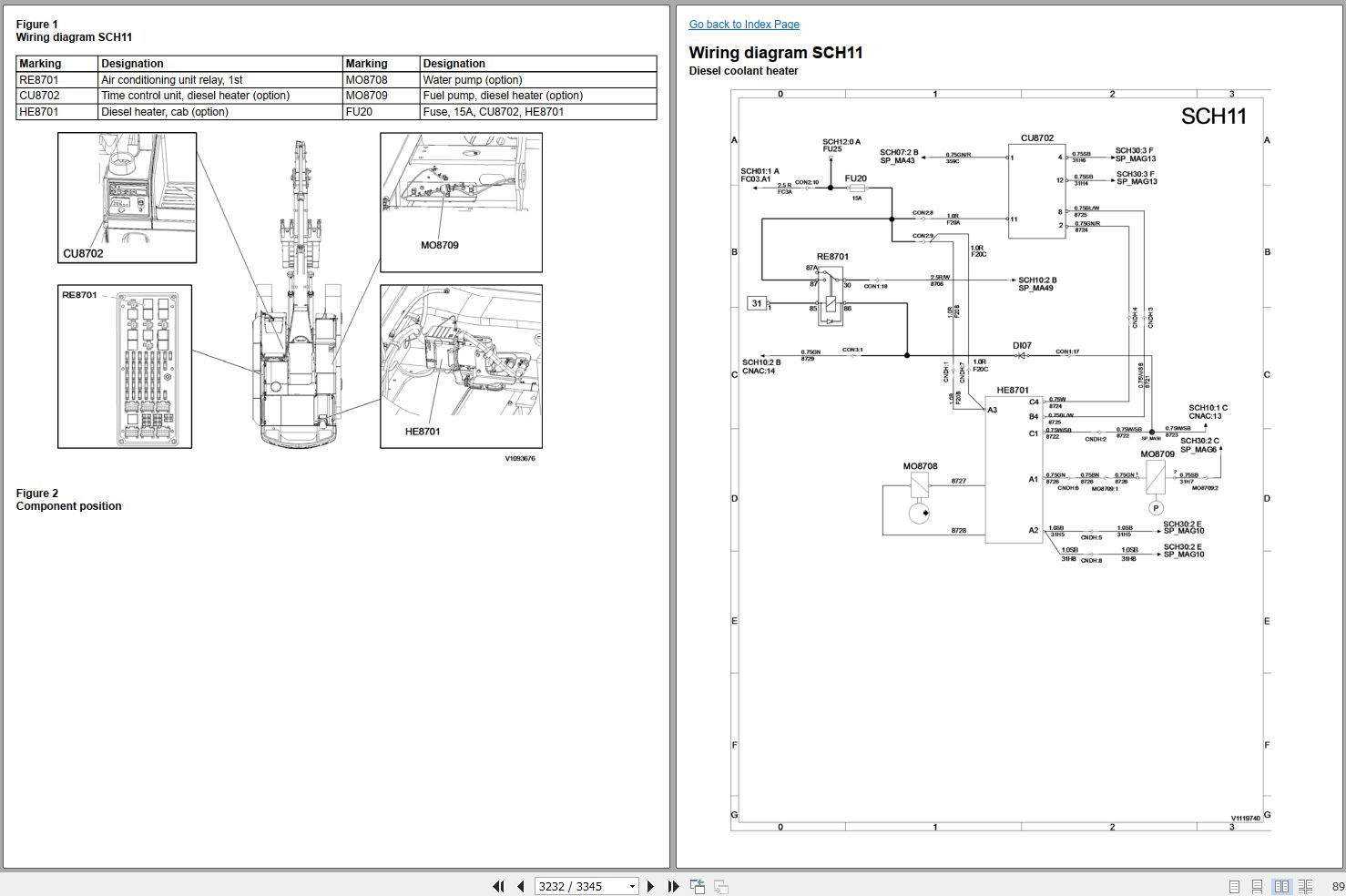Jump to the first page
Image resolution: width=1346 pixels, height=896 pixels.
498,886
